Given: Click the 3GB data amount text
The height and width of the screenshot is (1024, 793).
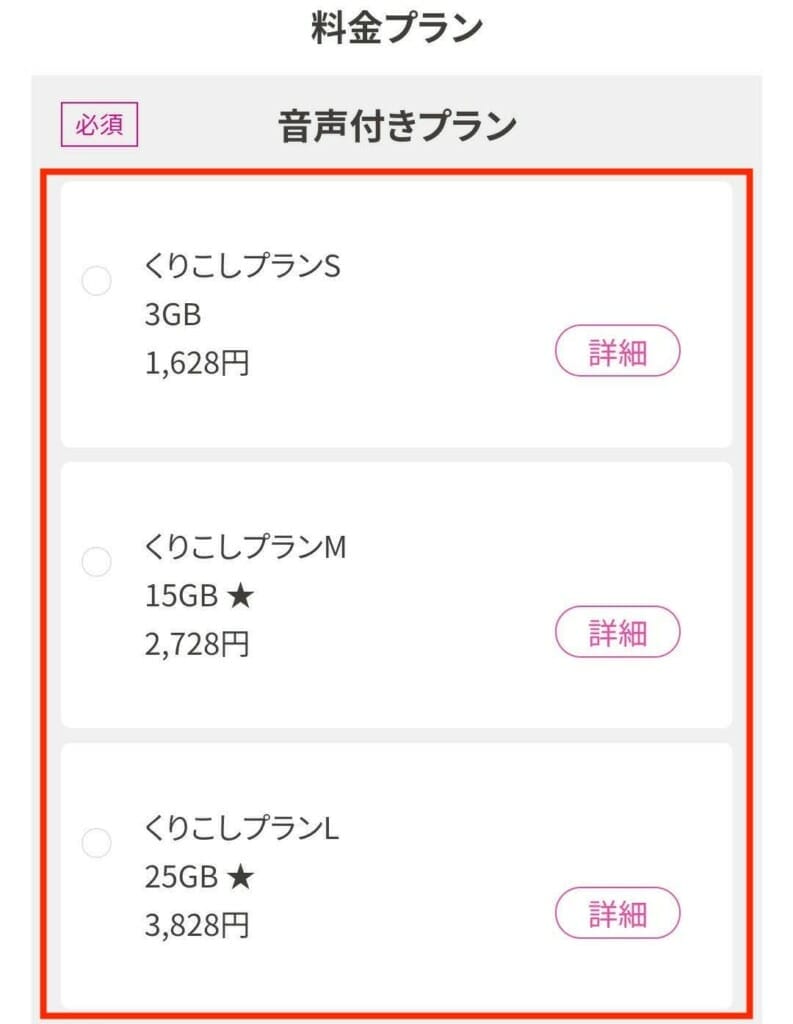Looking at the screenshot, I should click(x=173, y=316).
